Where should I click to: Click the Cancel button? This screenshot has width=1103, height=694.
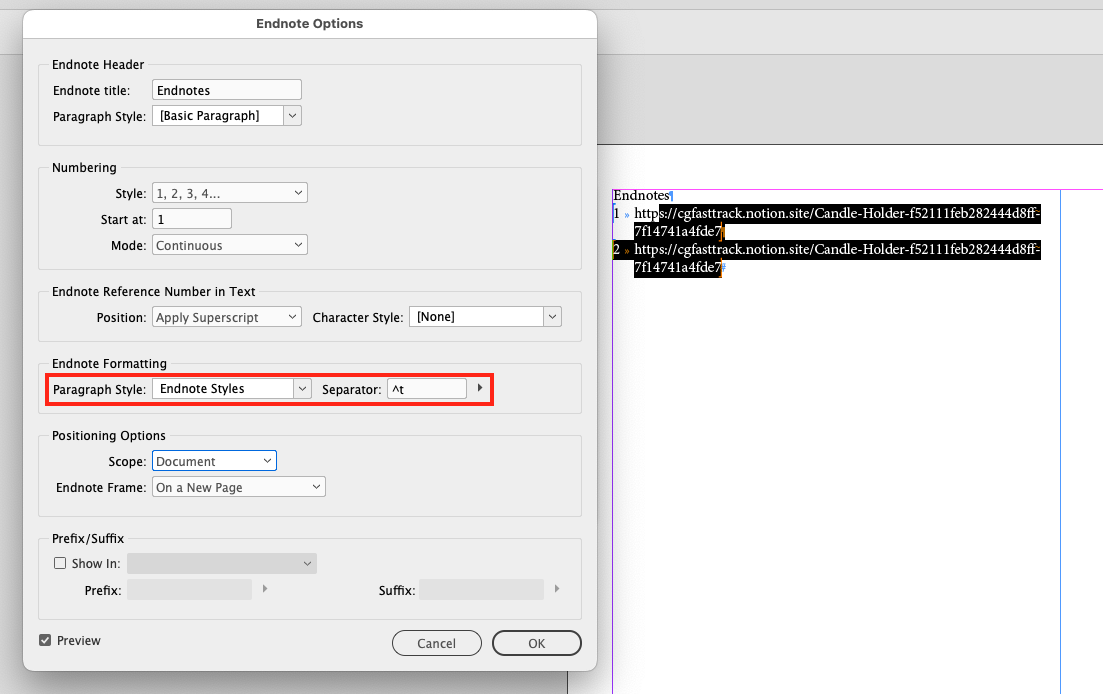pos(436,643)
